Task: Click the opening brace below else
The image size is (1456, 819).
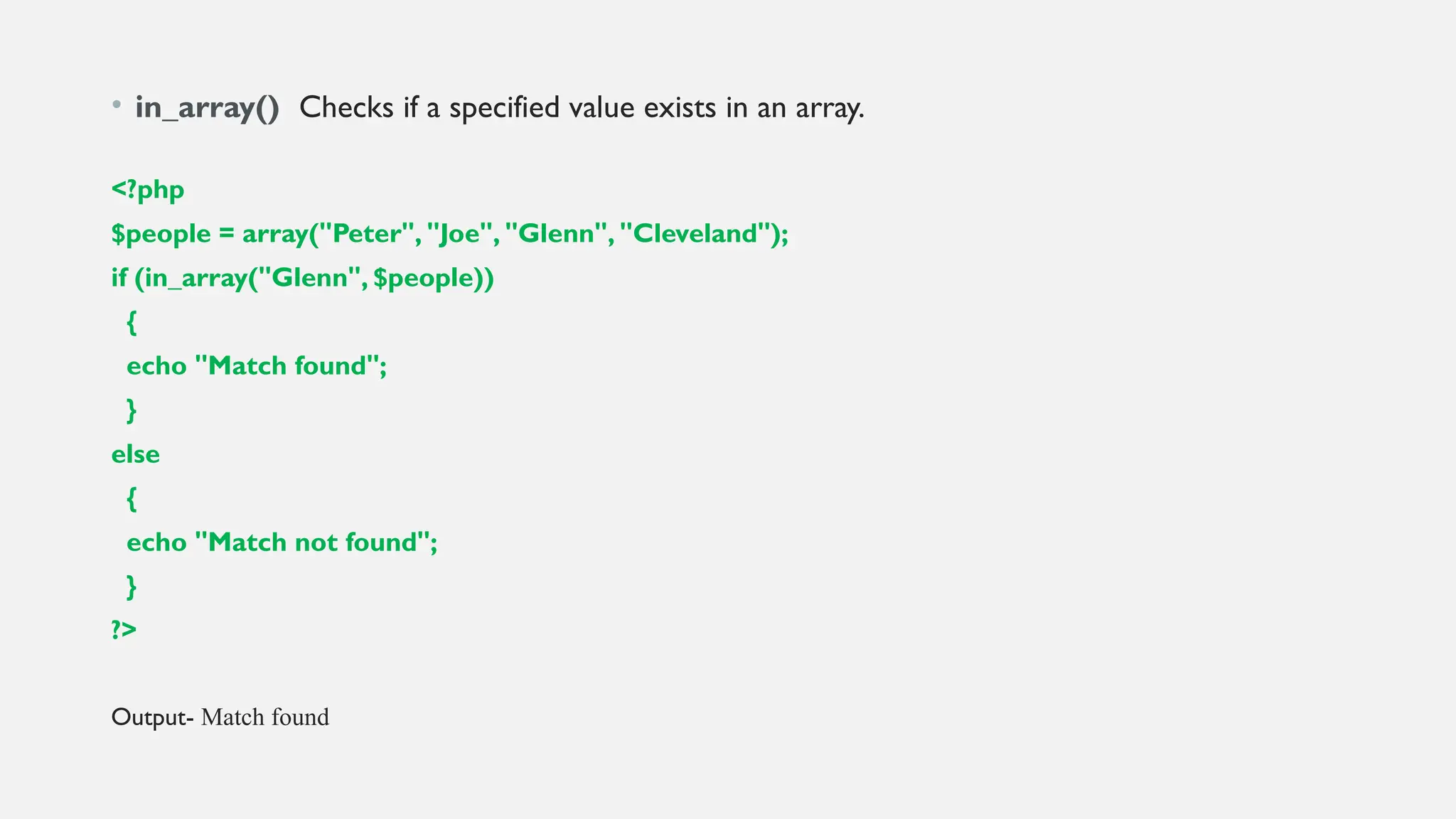Action: [x=132, y=498]
